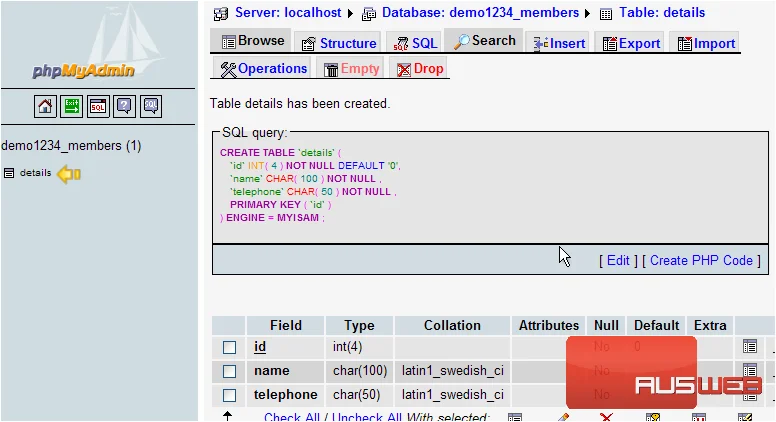Click the int(4) type cell
The image size is (776, 422).
(x=347, y=347)
